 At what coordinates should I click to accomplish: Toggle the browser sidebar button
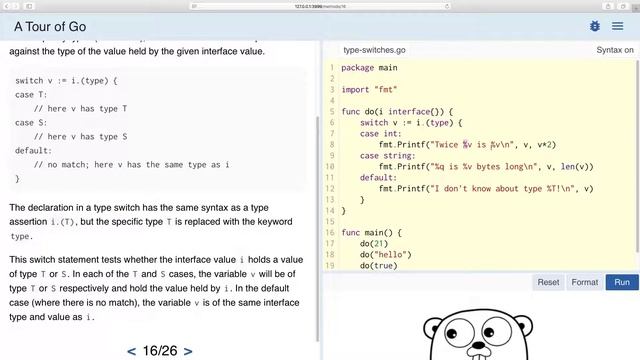pyautogui.click(x=29, y=6)
